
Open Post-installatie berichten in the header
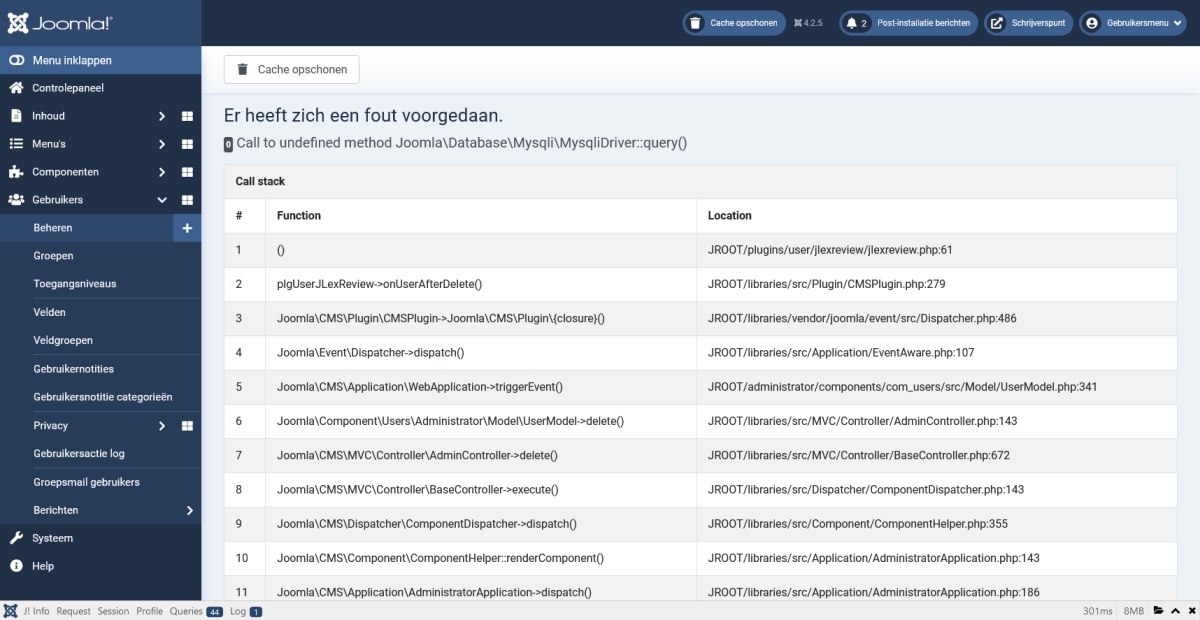coord(908,23)
